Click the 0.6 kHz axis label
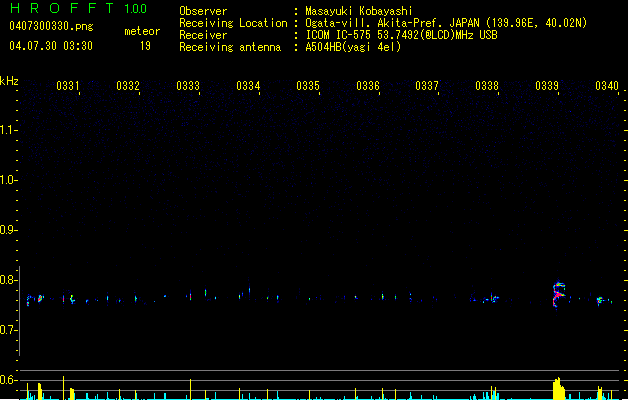Viewport: 629px width, 400px height. coord(8,380)
